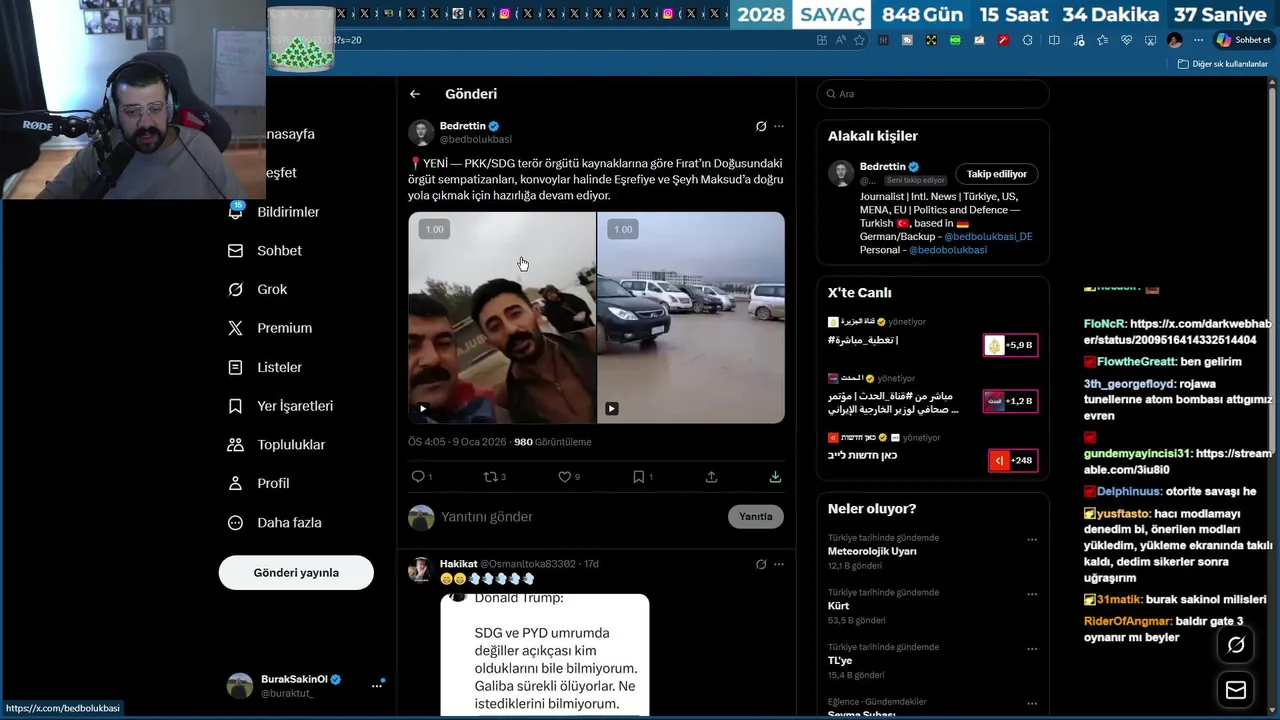The height and width of the screenshot is (720, 1280).
Task: Open Grok from the sidebar
Action: 259,290
